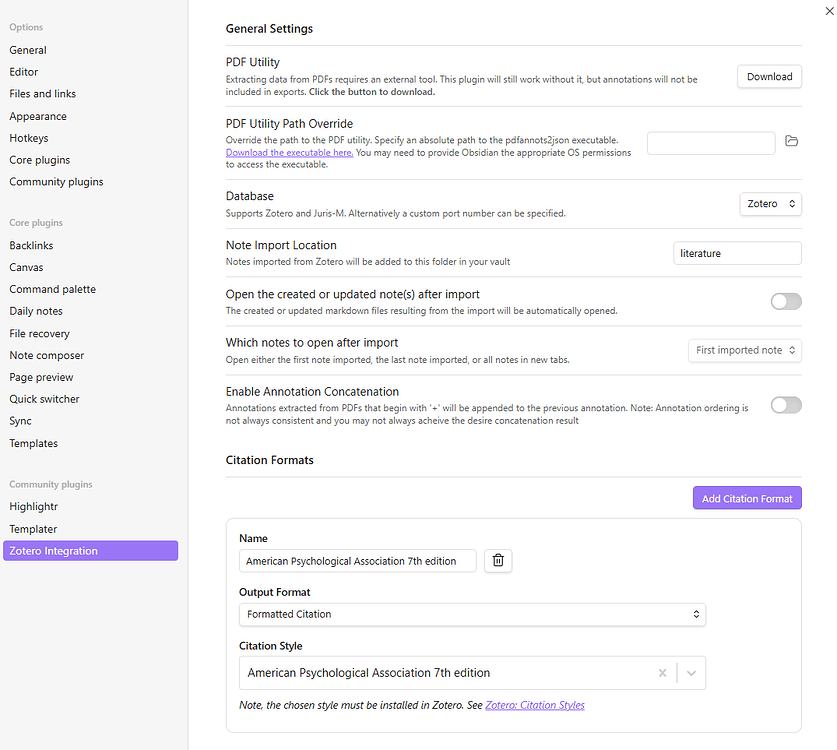
Task: Delete the citation format with trash icon
Action: point(498,561)
